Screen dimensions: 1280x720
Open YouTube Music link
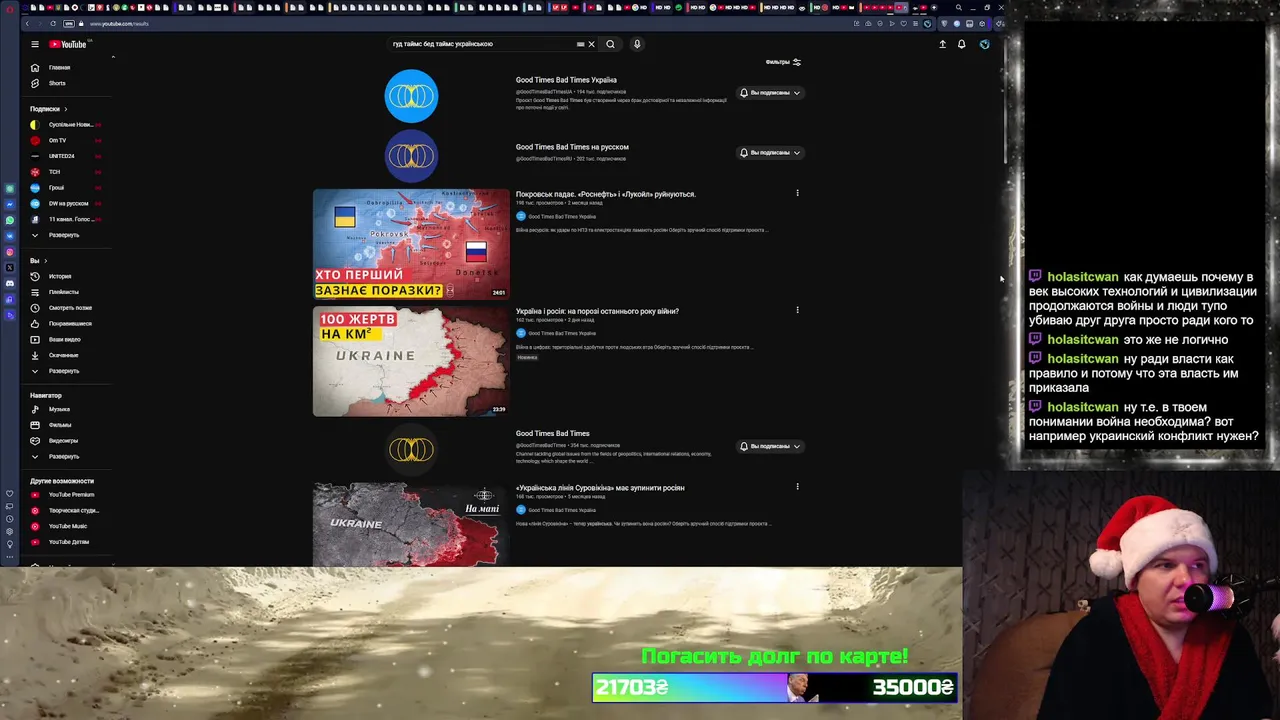(x=64, y=526)
